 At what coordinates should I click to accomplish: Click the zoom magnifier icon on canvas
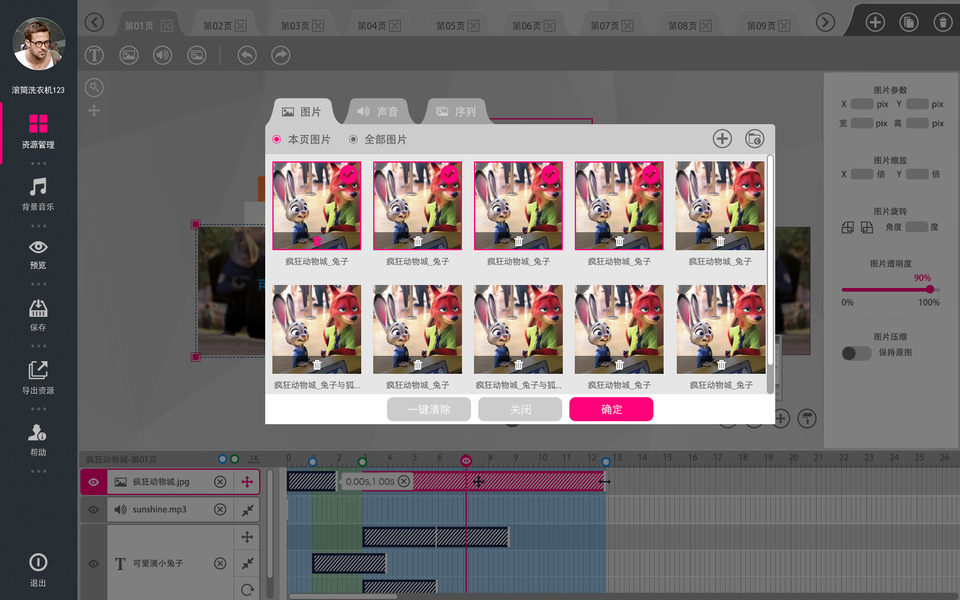pyautogui.click(x=94, y=88)
